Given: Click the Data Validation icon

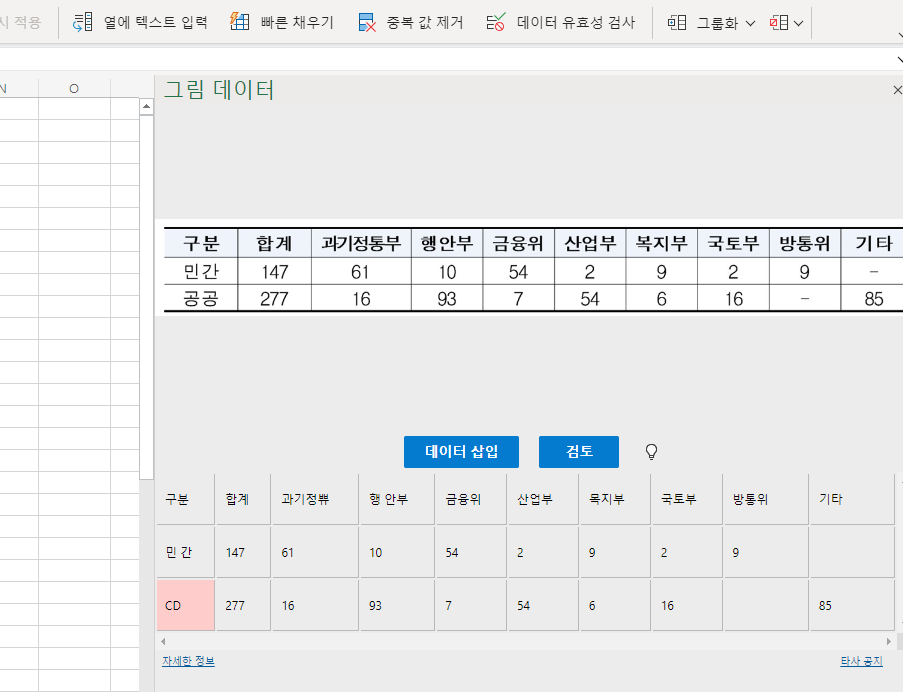Looking at the screenshot, I should [x=495, y=22].
